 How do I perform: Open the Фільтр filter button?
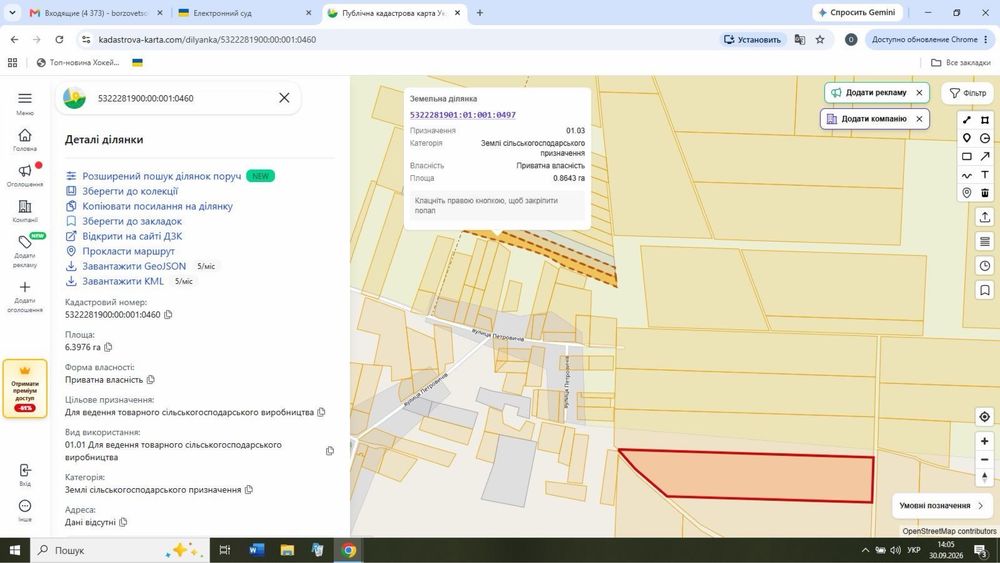(967, 93)
